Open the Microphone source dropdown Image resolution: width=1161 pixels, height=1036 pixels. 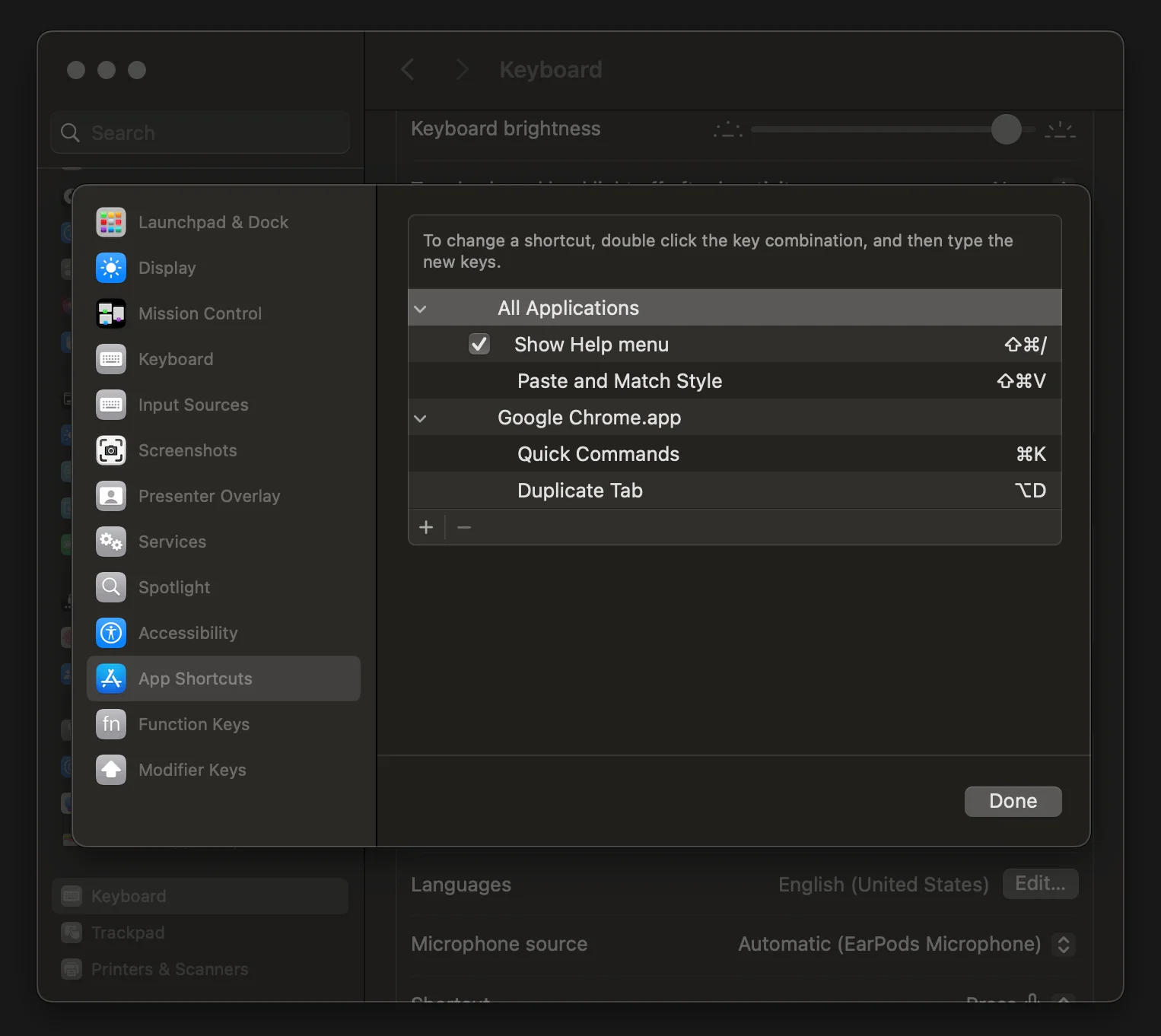[1064, 944]
